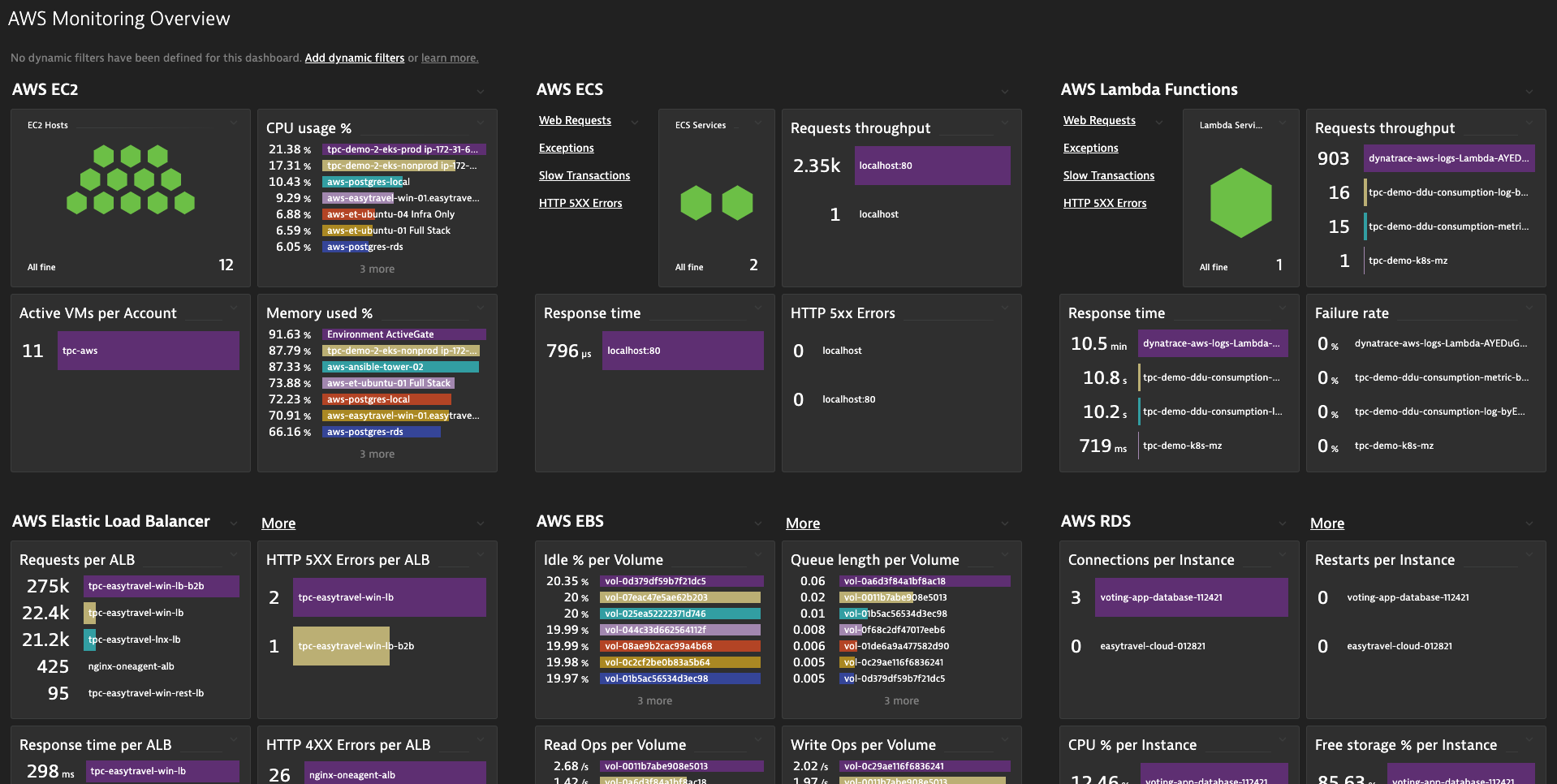Click the localhost row in ECS Requests throughput
Image resolution: width=1557 pixels, height=784 pixels.
(x=901, y=214)
